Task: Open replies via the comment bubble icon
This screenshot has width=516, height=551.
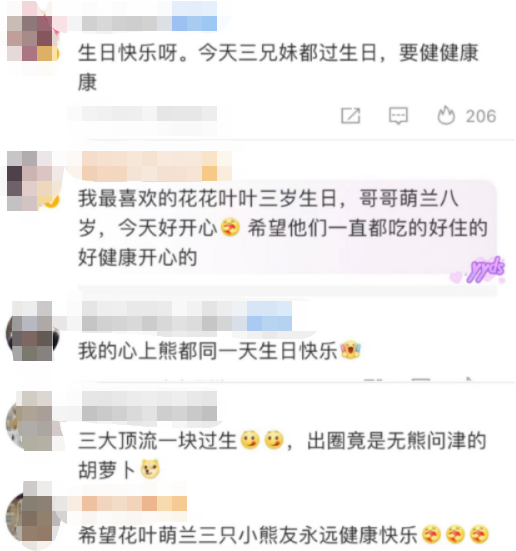Action: tap(398, 116)
